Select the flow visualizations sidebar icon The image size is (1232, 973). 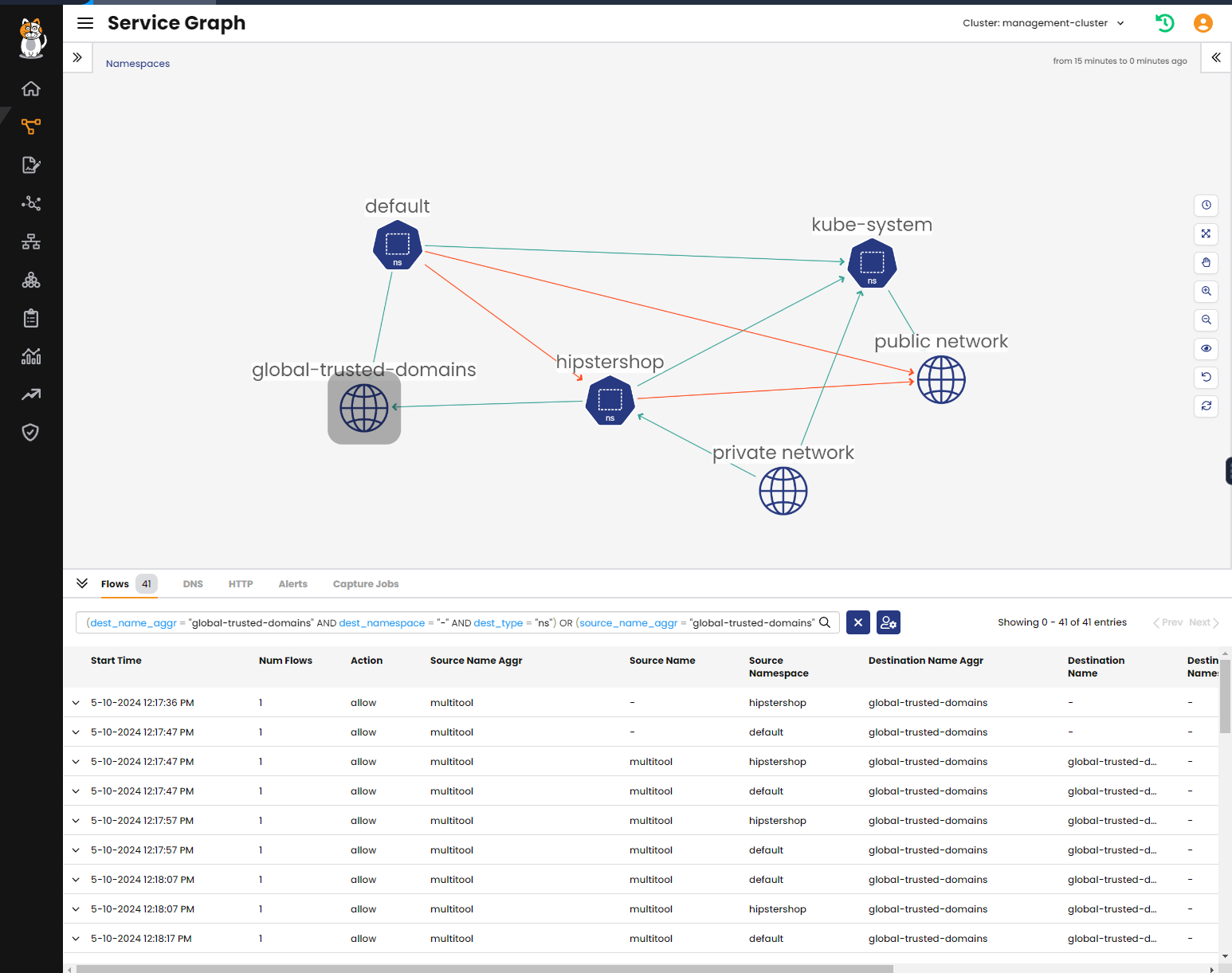pyautogui.click(x=30, y=203)
